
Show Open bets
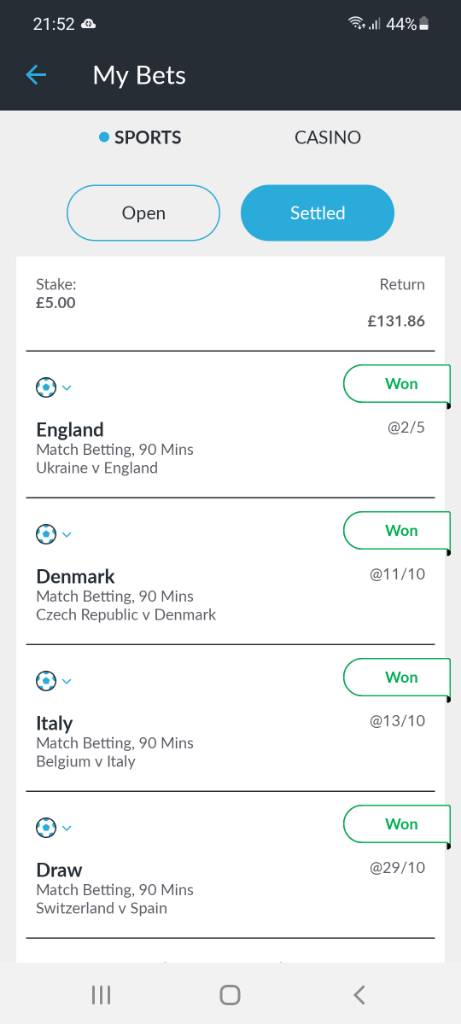pos(143,213)
